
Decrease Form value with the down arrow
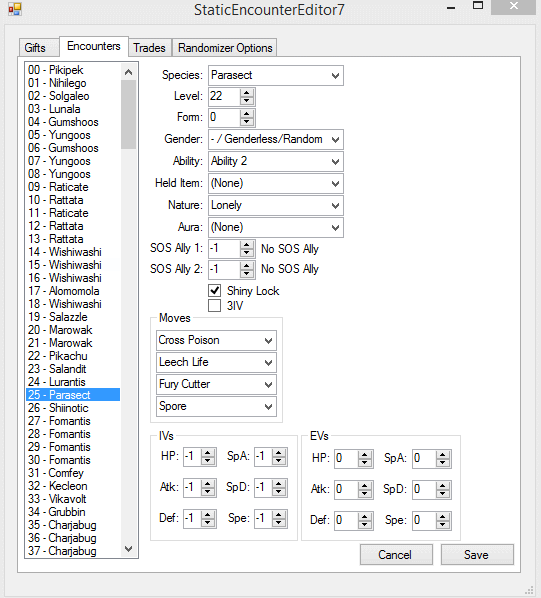click(247, 122)
